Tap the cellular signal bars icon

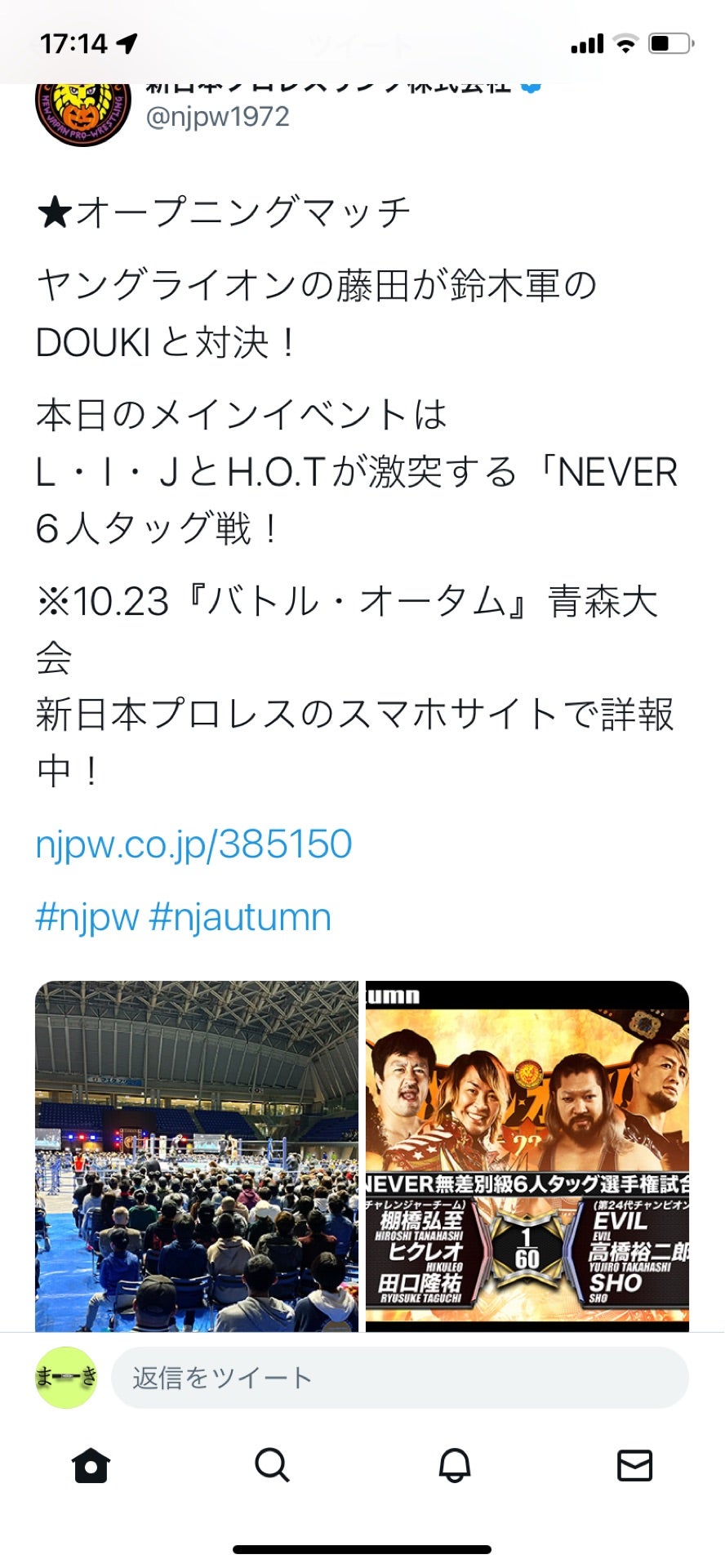(x=587, y=43)
